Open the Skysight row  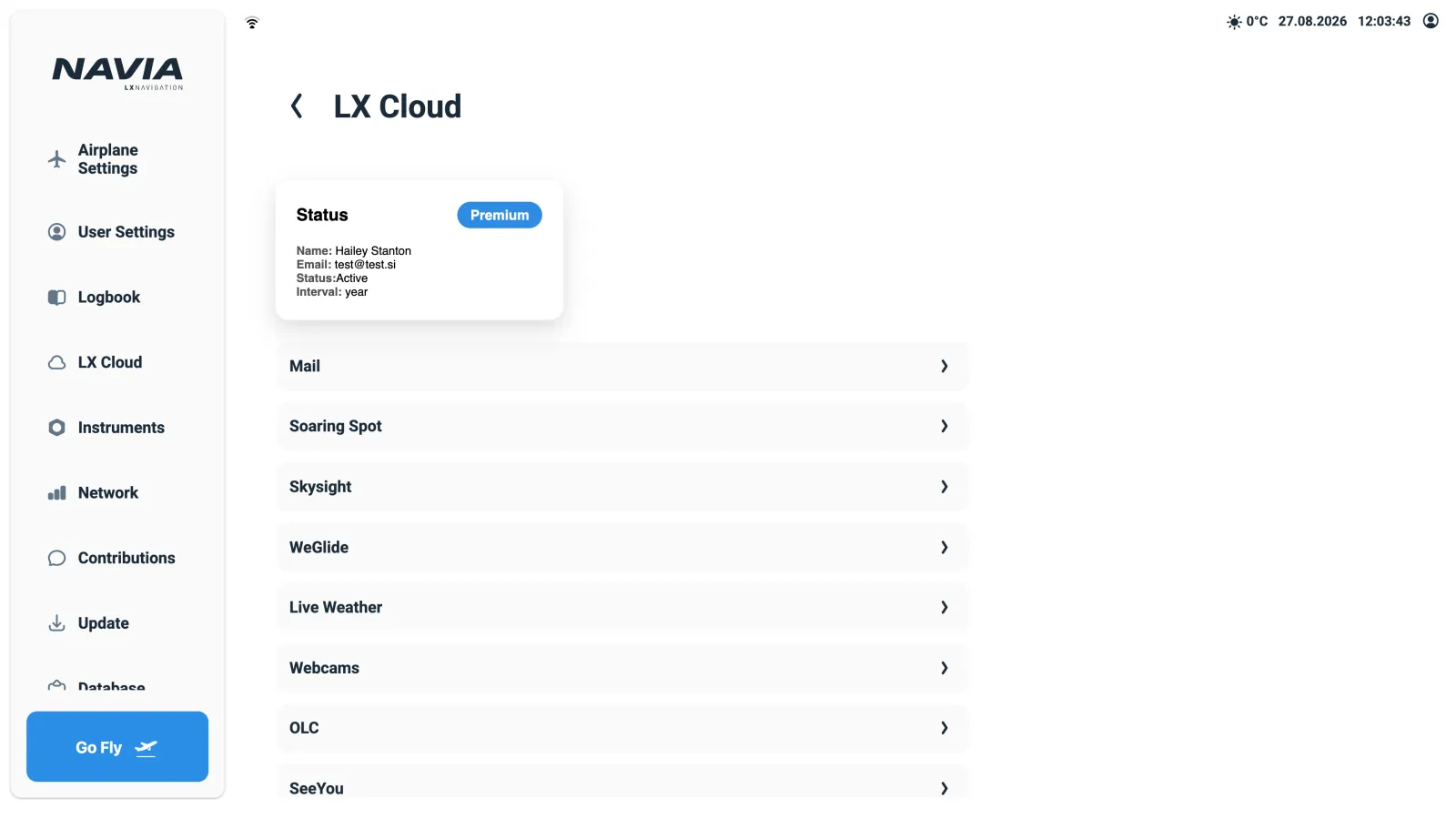[622, 487]
